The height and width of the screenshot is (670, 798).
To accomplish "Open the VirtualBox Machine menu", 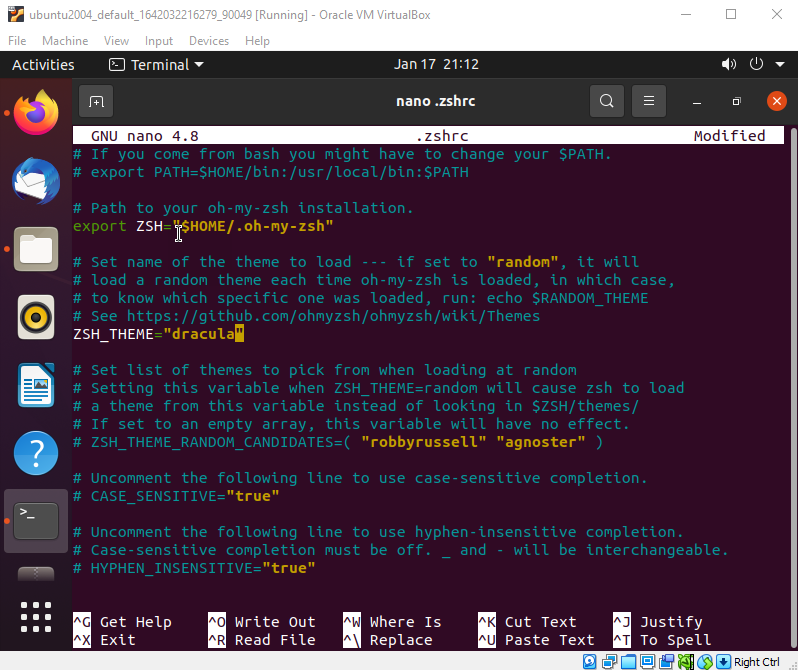I will (64, 41).
